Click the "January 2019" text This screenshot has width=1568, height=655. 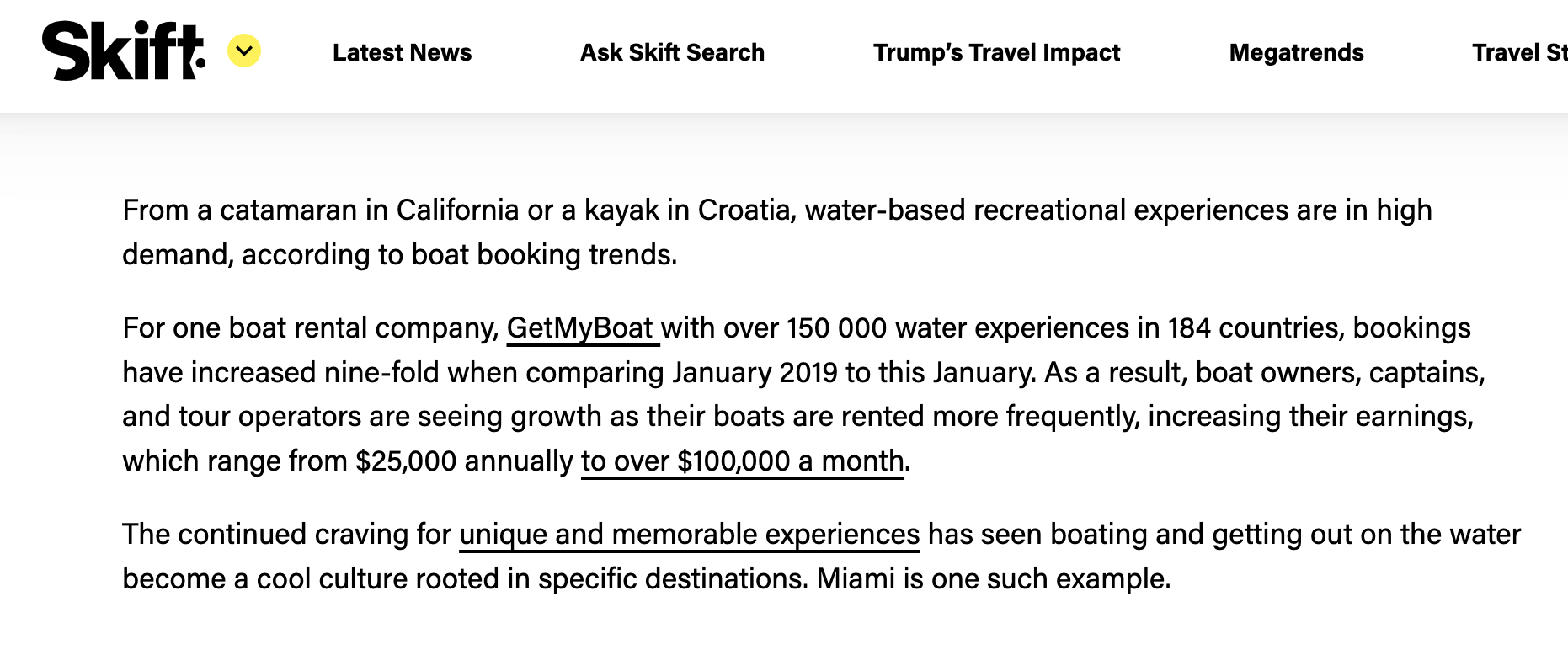click(755, 373)
